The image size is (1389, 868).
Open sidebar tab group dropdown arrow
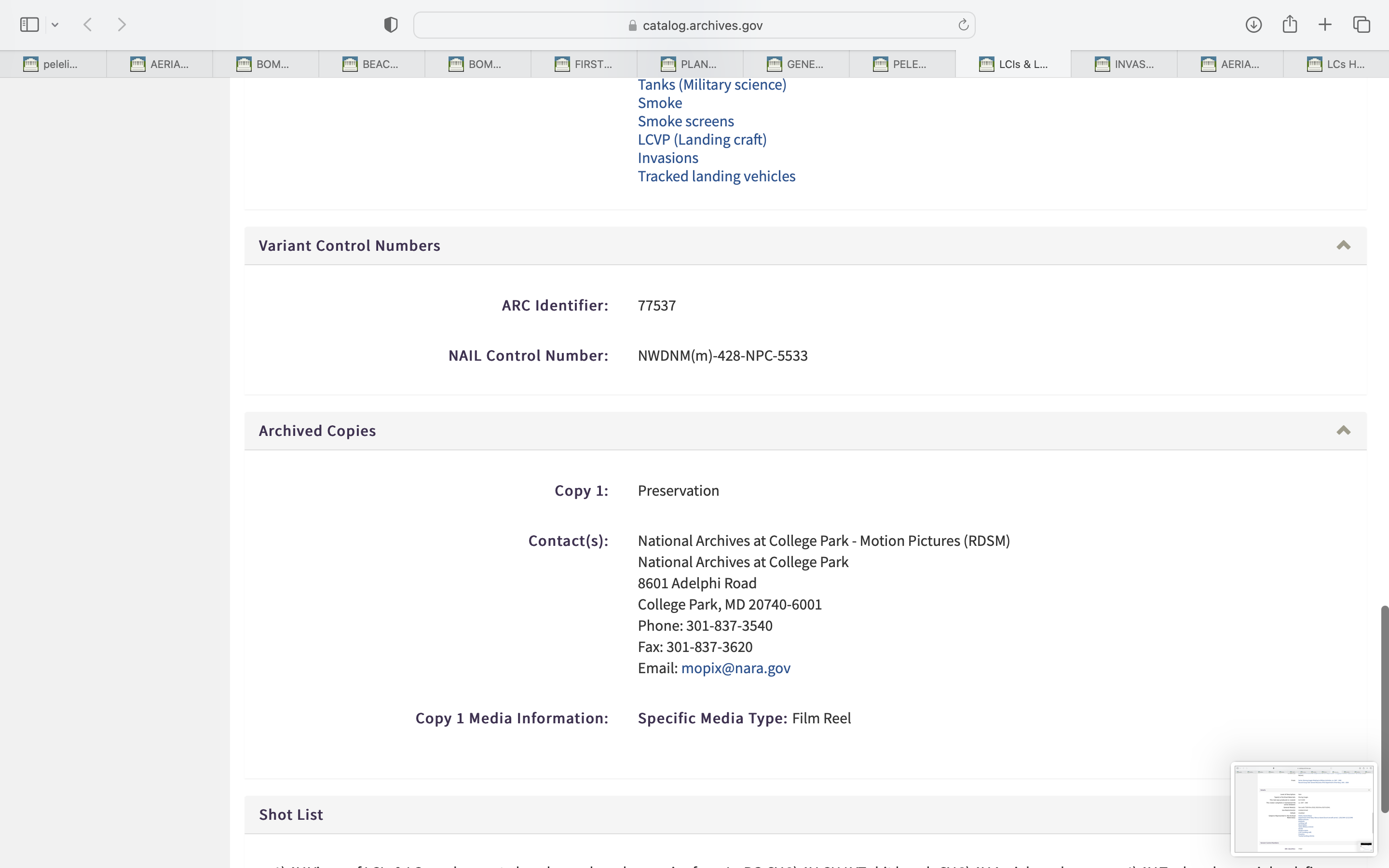55,25
